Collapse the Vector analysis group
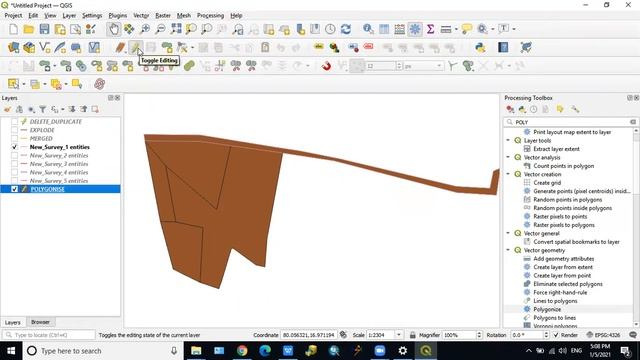This screenshot has height=360, width=640. click(509, 157)
